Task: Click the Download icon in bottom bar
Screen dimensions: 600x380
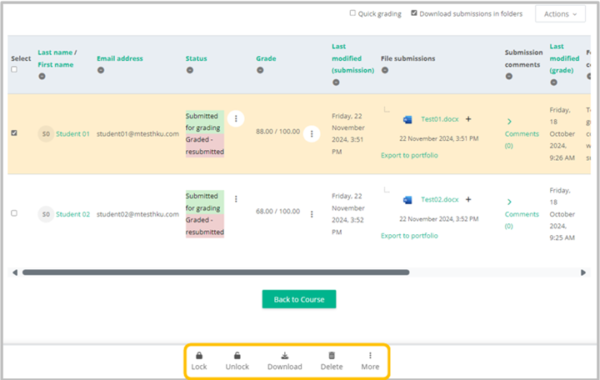Action: (x=285, y=356)
